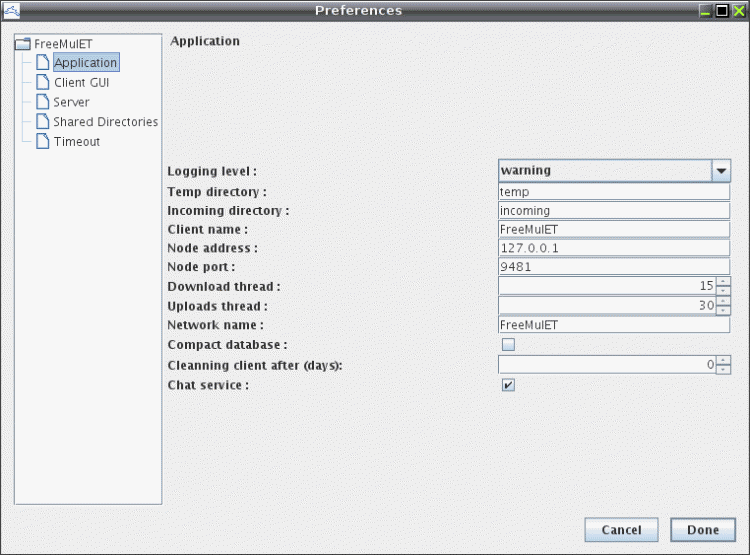Image resolution: width=750 pixels, height=555 pixels.
Task: Select Shared Directories in the tree
Action: pos(105,122)
